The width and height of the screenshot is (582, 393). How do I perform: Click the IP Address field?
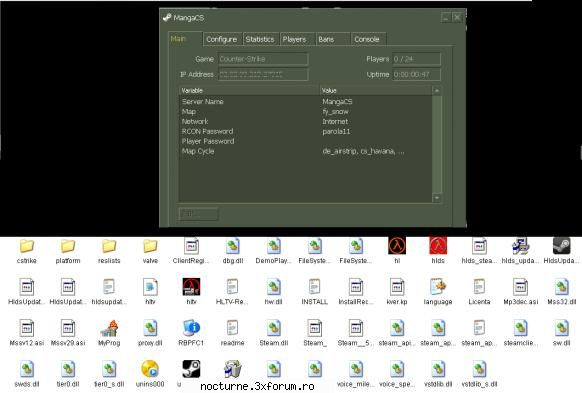pos(263,75)
